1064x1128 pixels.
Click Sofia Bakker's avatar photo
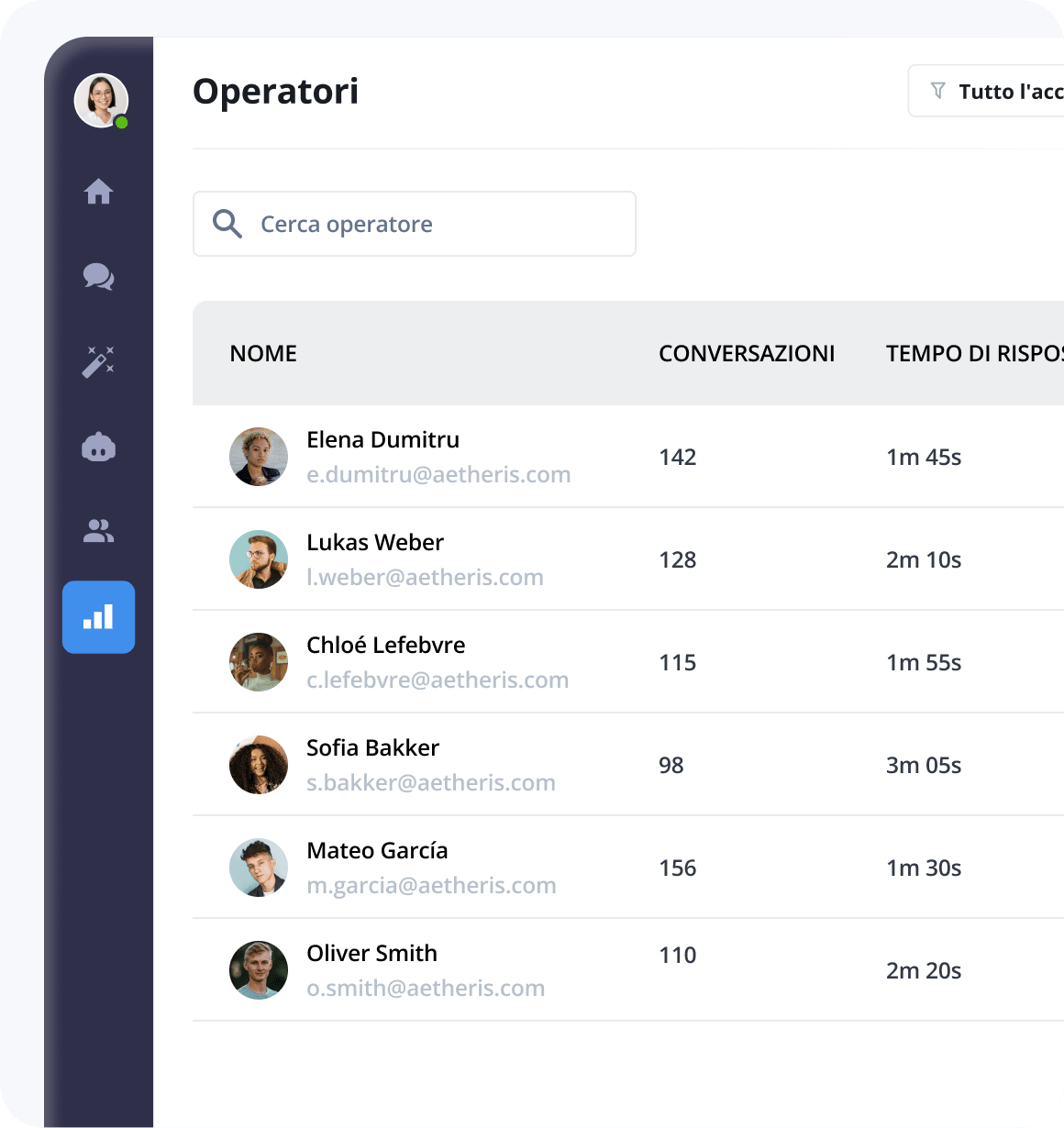coord(259,764)
